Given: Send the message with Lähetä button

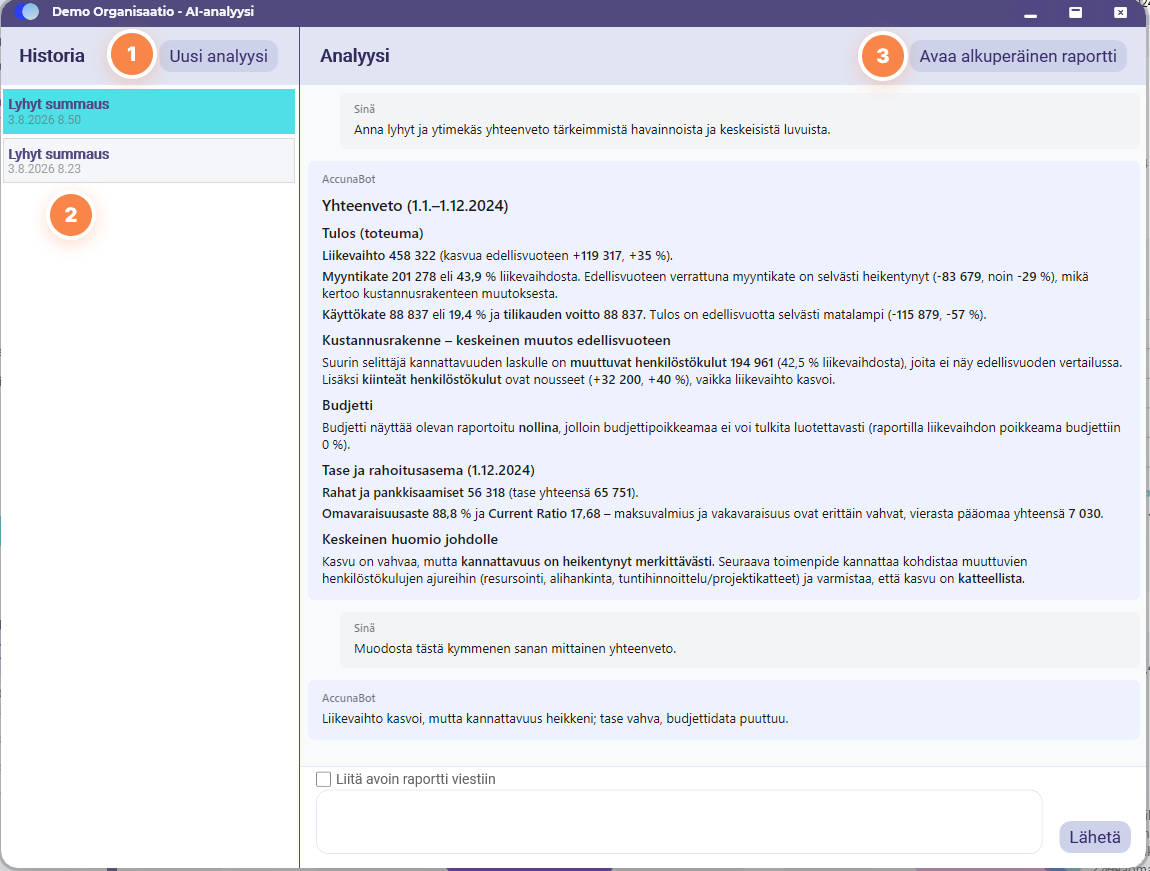Looking at the screenshot, I should click(x=1094, y=837).
